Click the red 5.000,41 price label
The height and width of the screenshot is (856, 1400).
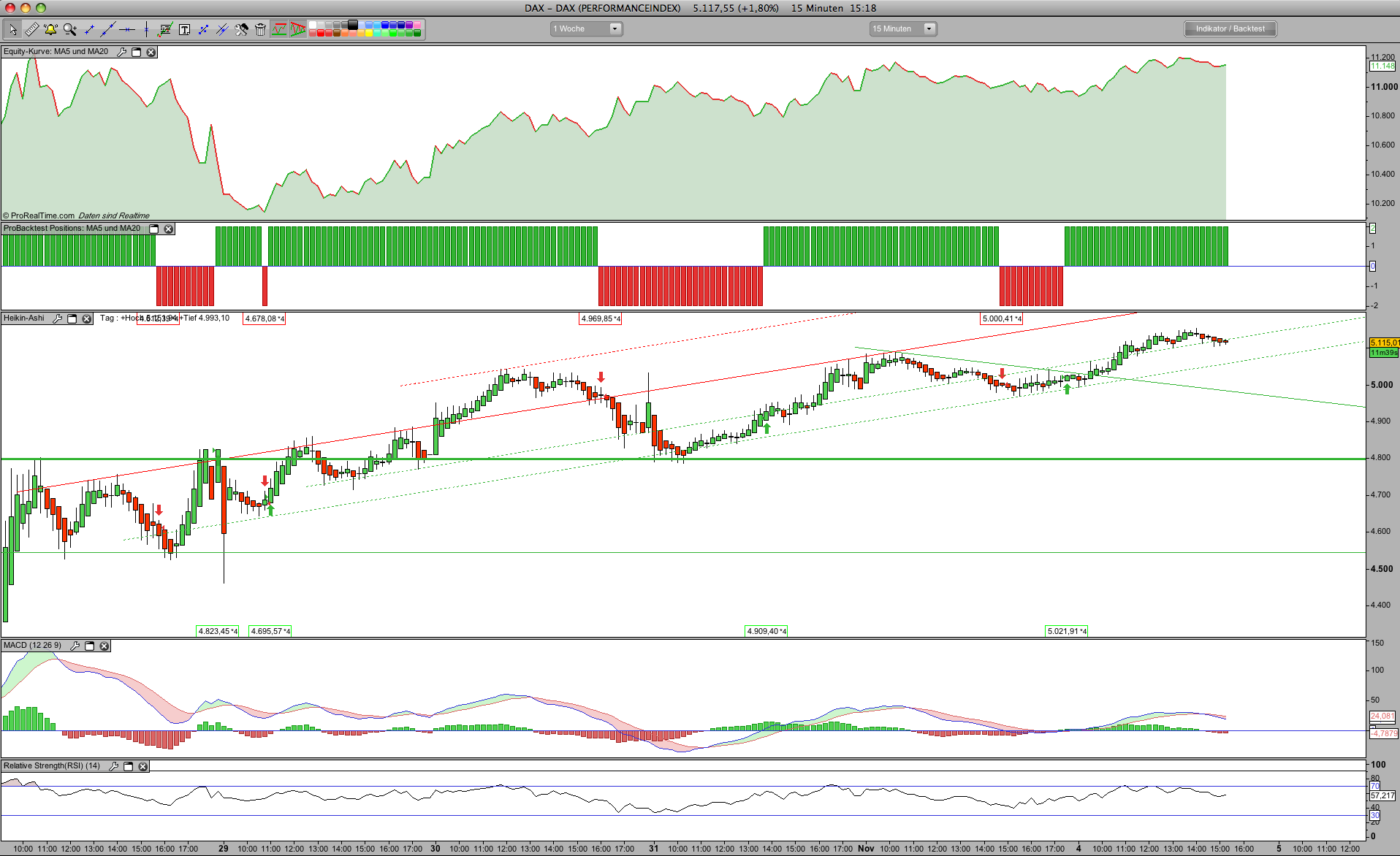[x=1002, y=318]
